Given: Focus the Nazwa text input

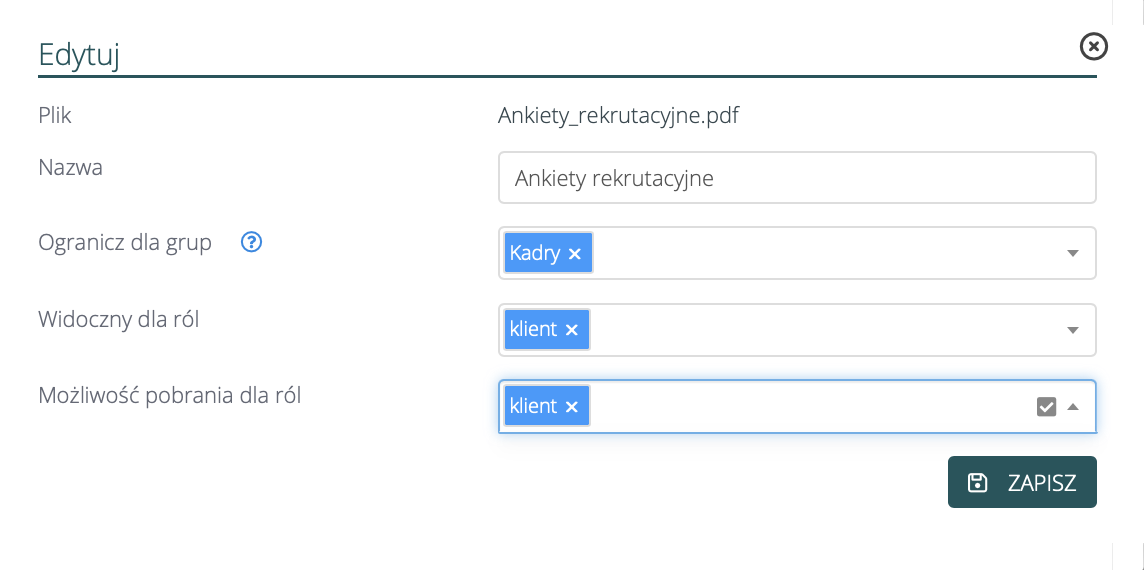Looking at the screenshot, I should coord(796,178).
